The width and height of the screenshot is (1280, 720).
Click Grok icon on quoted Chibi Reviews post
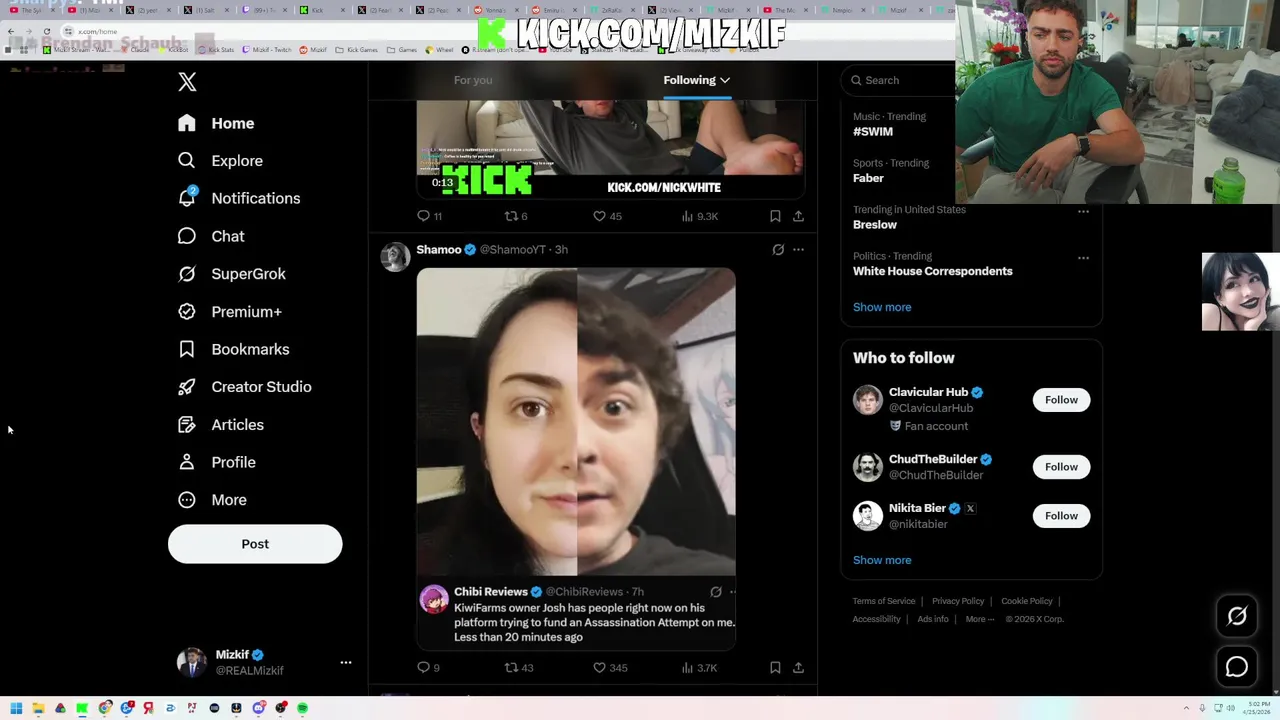[715, 592]
